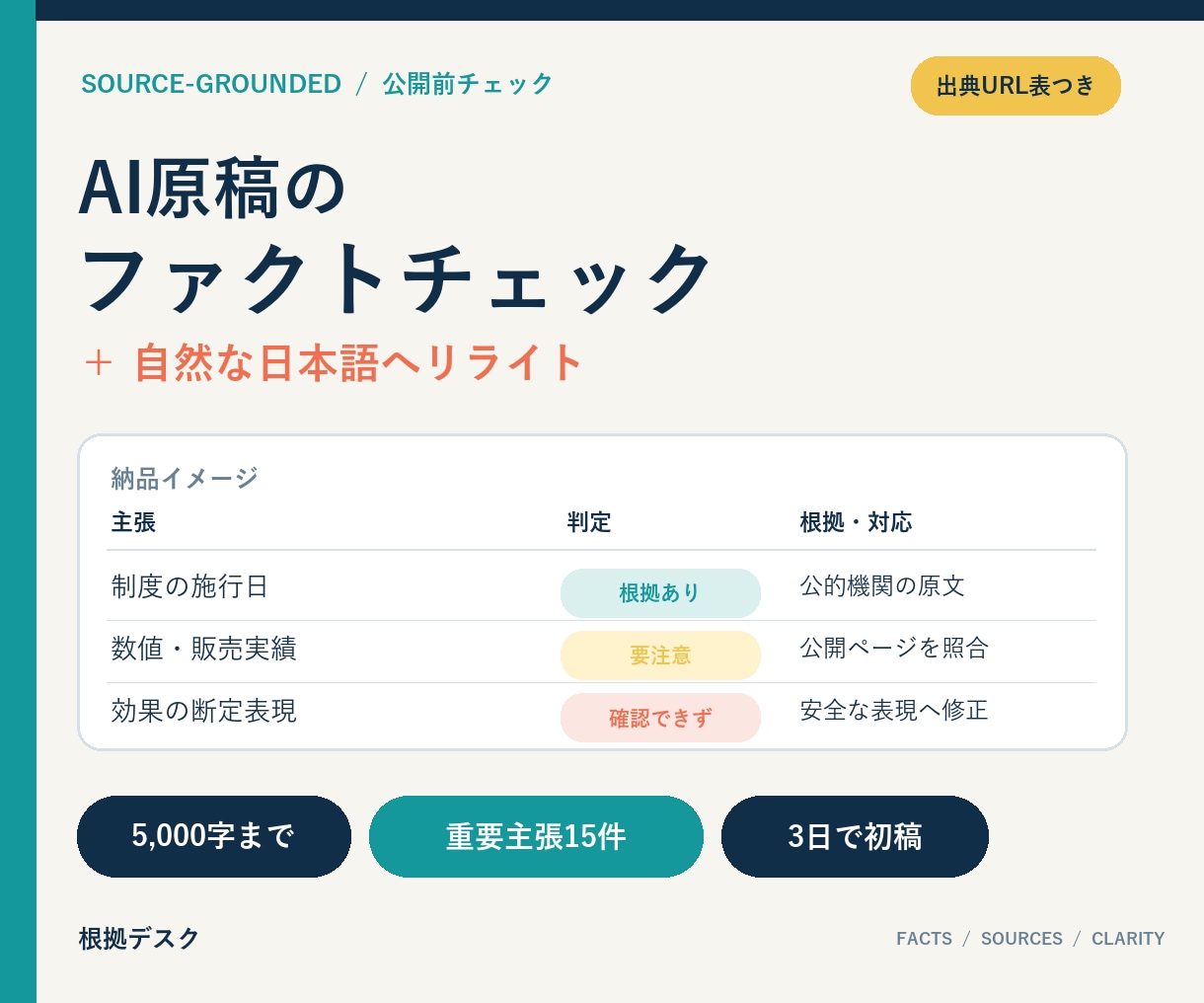Click the 根拠デスク brand name

click(139, 938)
